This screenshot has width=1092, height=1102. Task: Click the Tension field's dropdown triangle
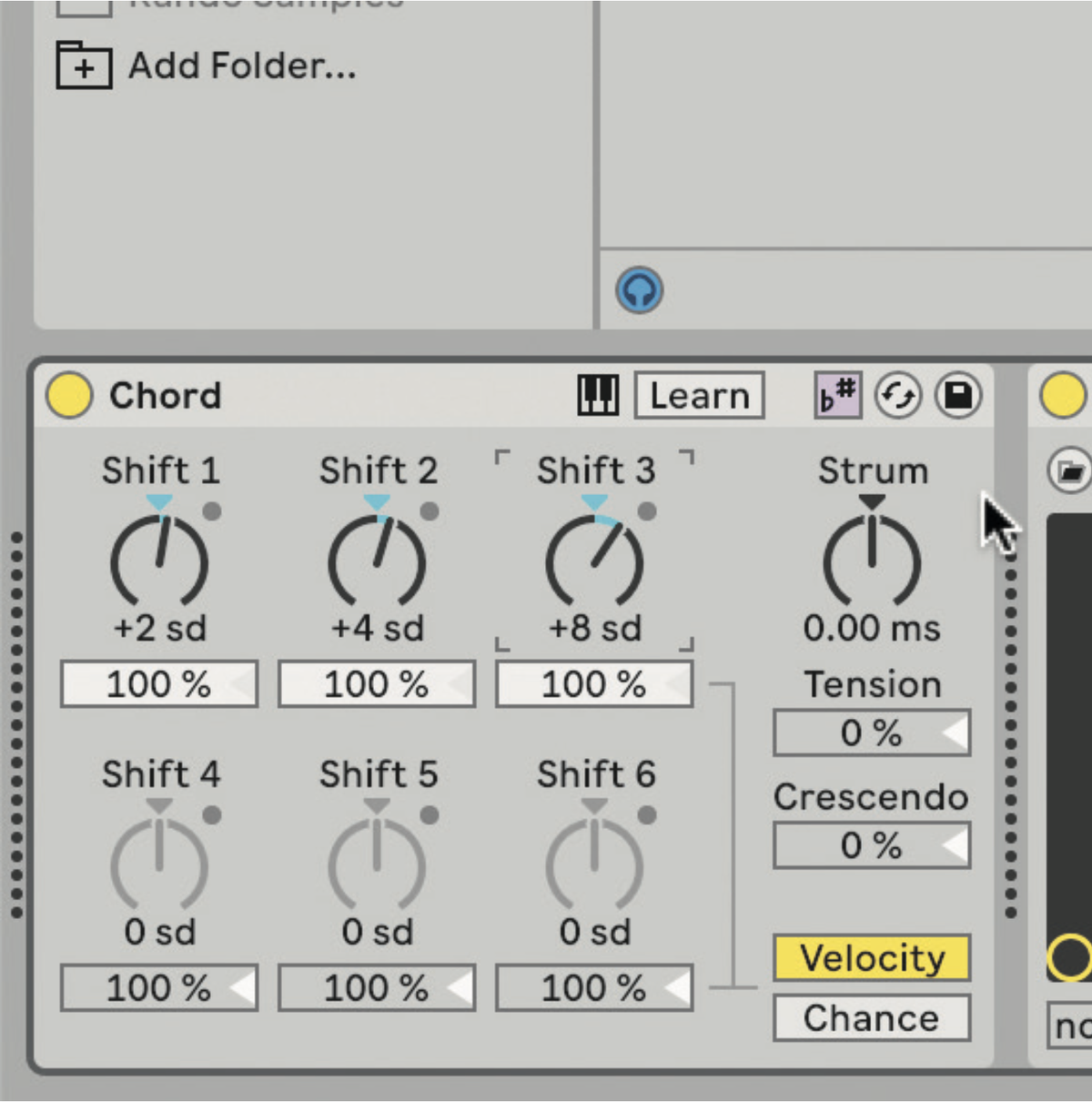[954, 733]
